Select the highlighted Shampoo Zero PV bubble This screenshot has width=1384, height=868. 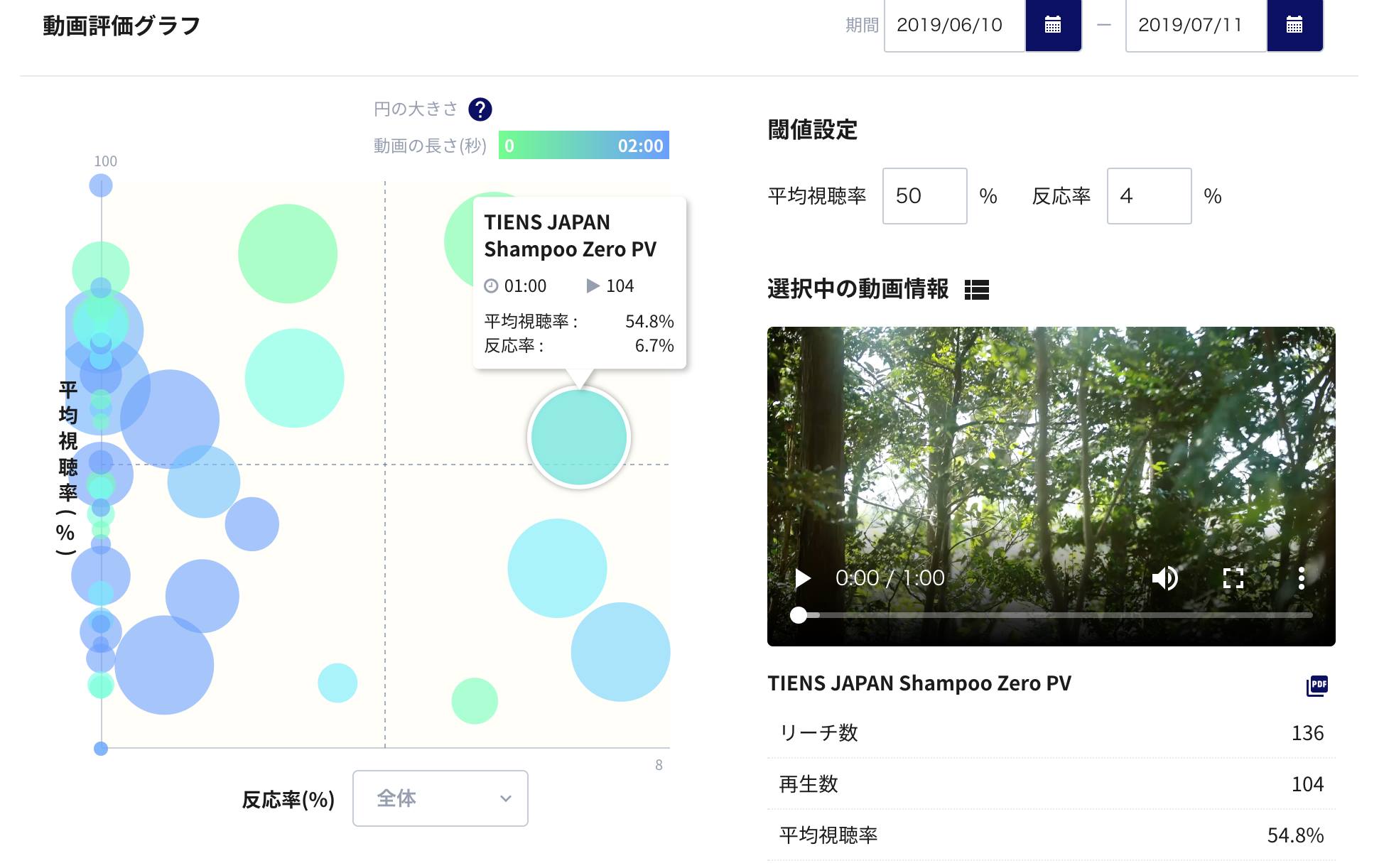(579, 438)
